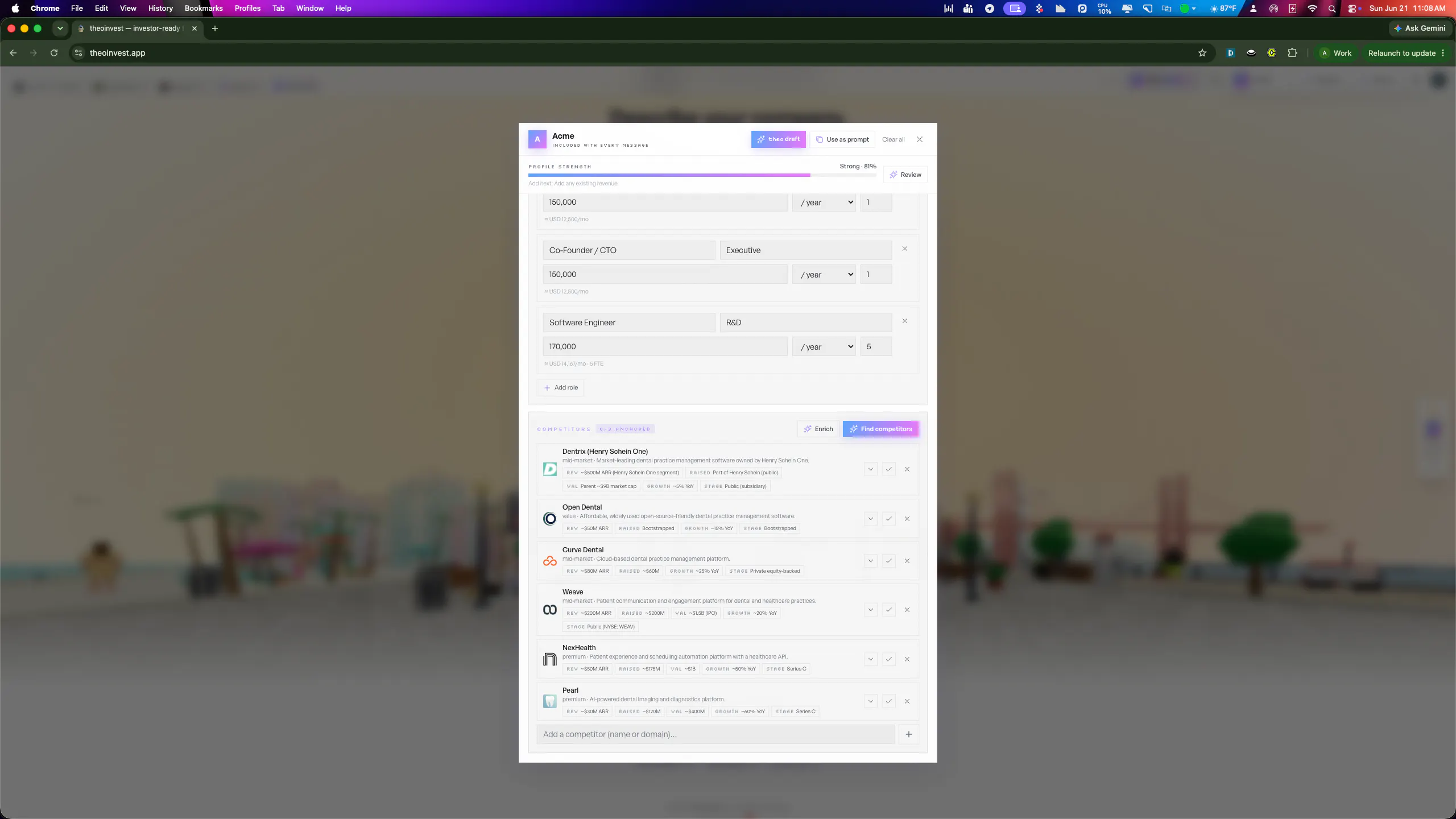Click the Software Engineer role title field
1456x819 pixels.
tap(629, 322)
